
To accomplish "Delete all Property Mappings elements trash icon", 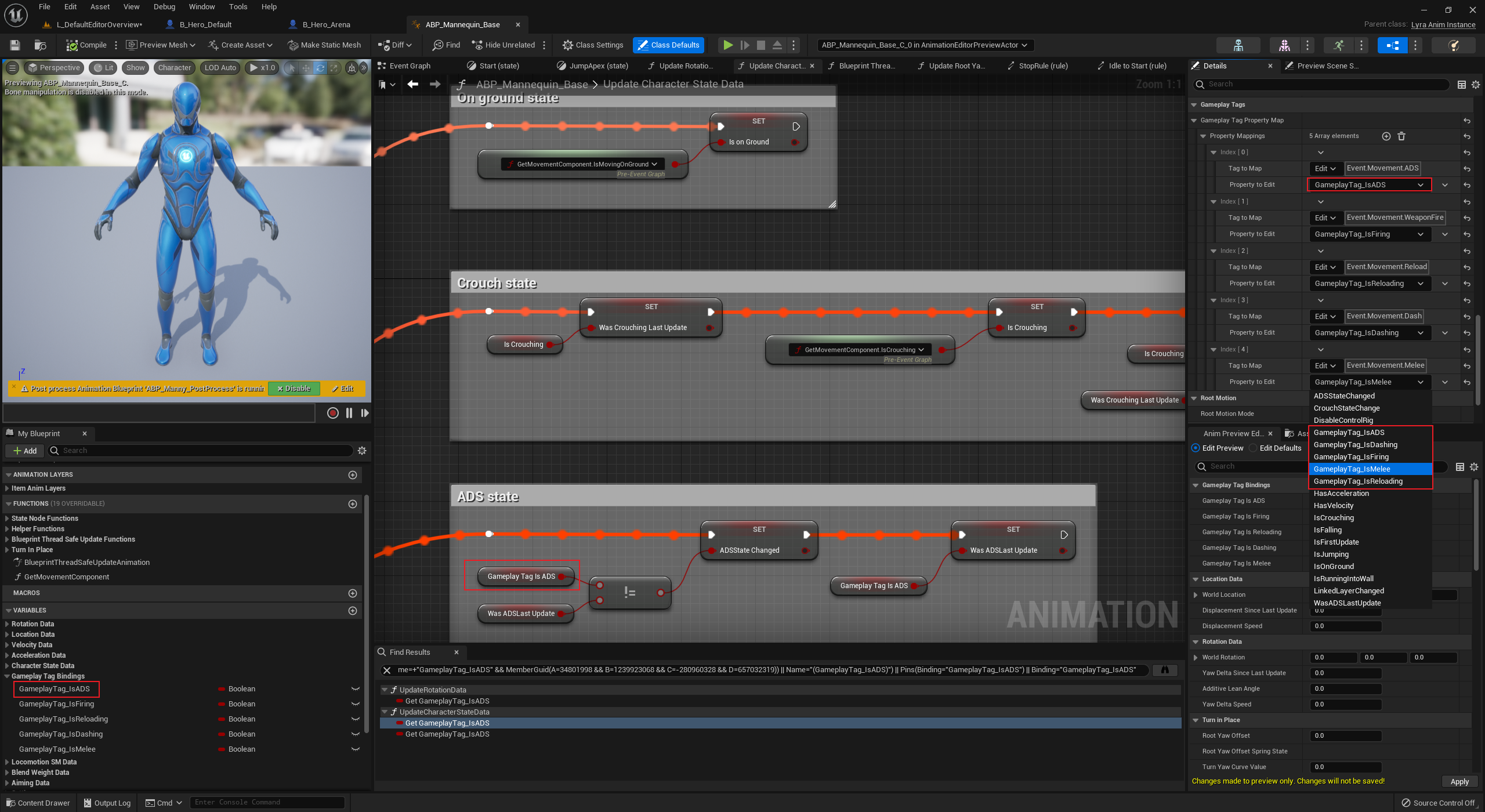I will click(x=1401, y=136).
